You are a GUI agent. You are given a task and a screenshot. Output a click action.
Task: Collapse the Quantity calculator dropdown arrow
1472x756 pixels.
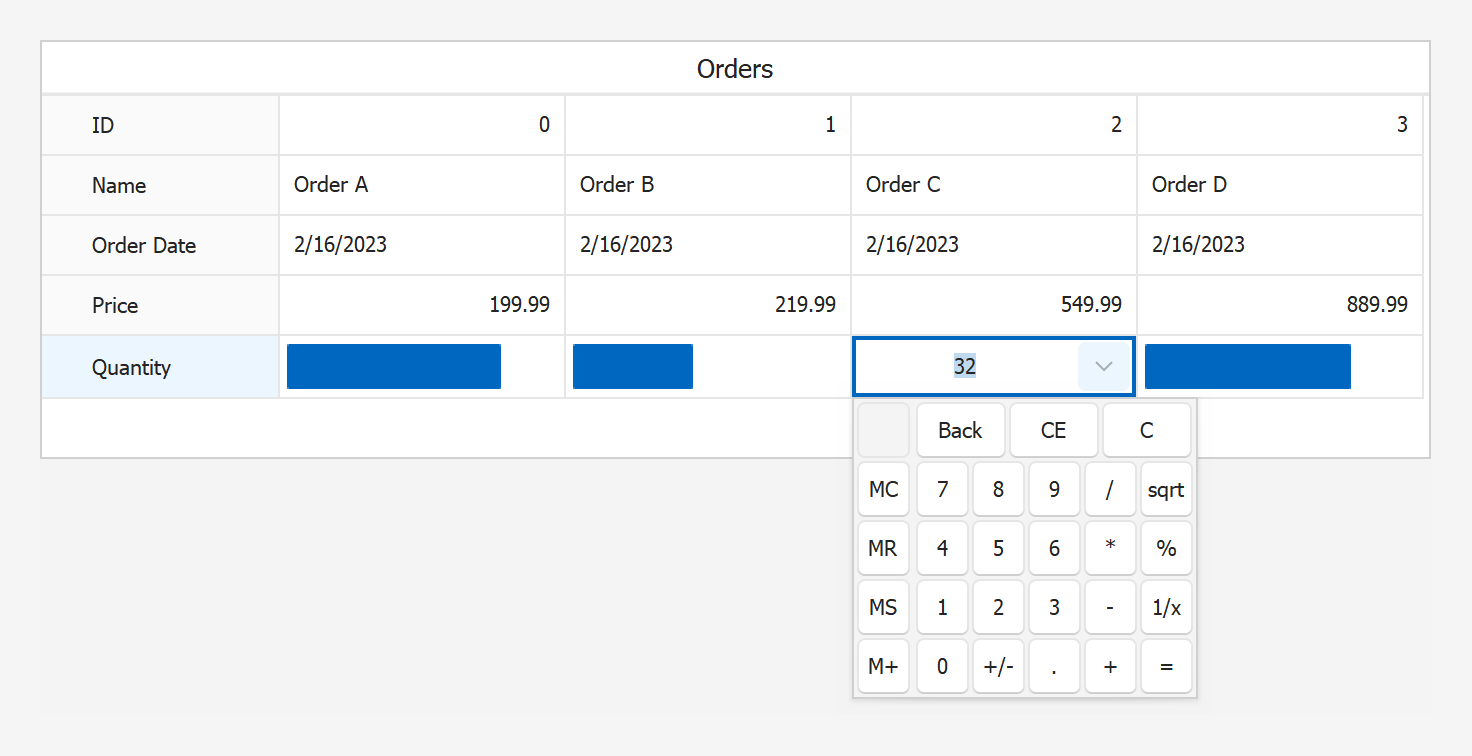tap(1104, 367)
